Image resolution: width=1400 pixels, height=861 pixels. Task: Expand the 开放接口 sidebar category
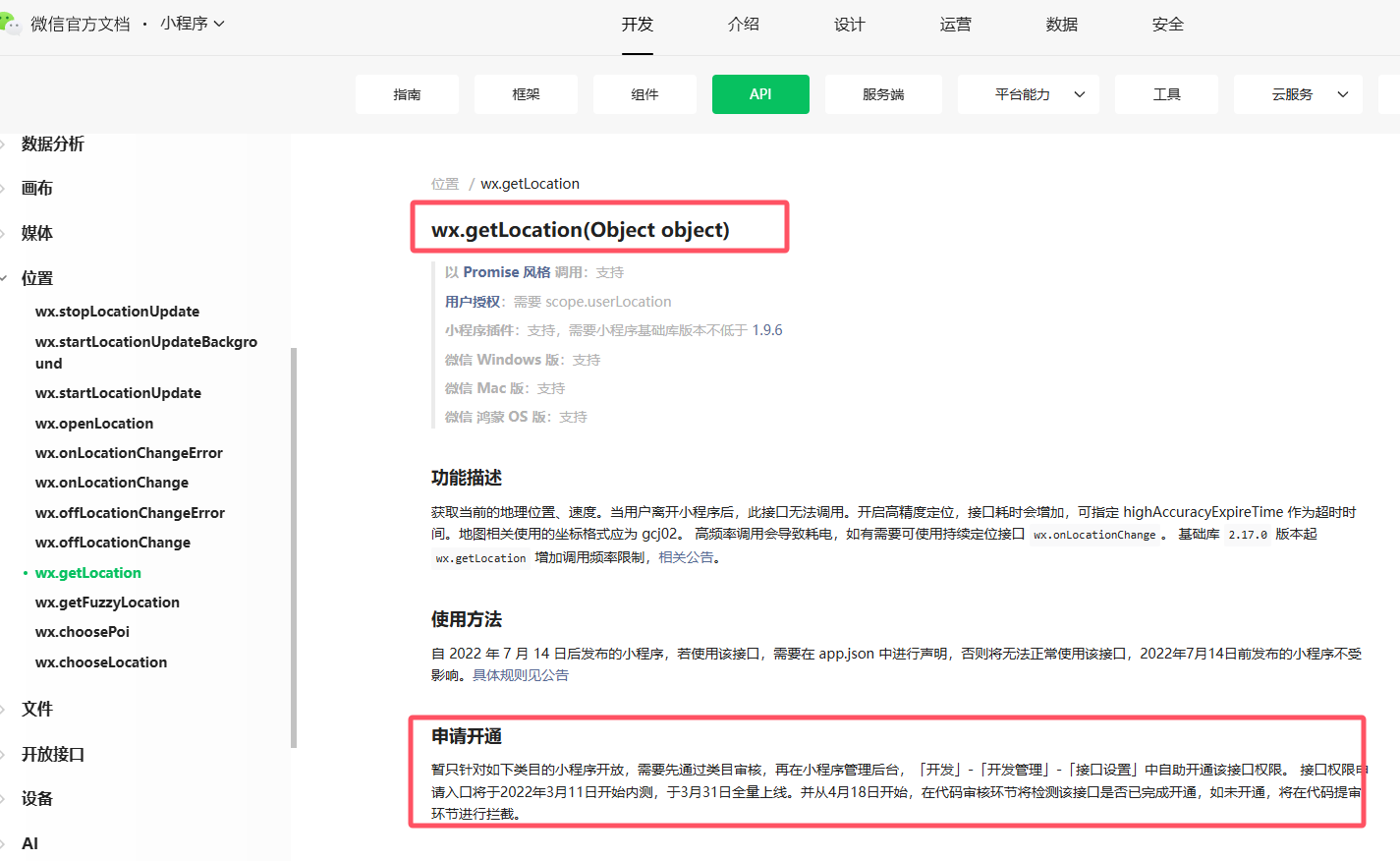[x=52, y=754]
